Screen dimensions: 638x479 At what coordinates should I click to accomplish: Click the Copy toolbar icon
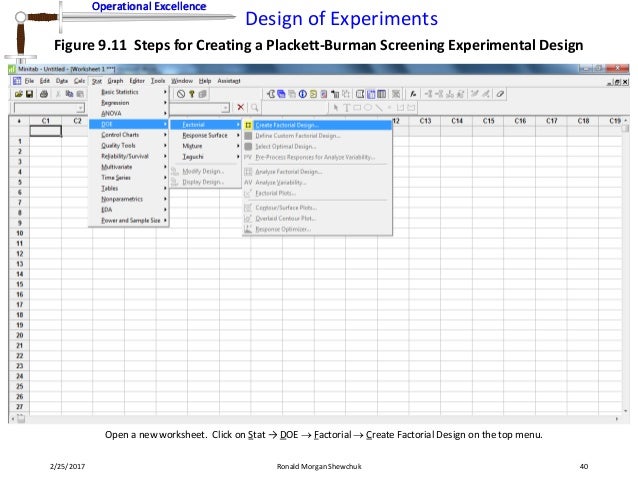click(x=67, y=93)
